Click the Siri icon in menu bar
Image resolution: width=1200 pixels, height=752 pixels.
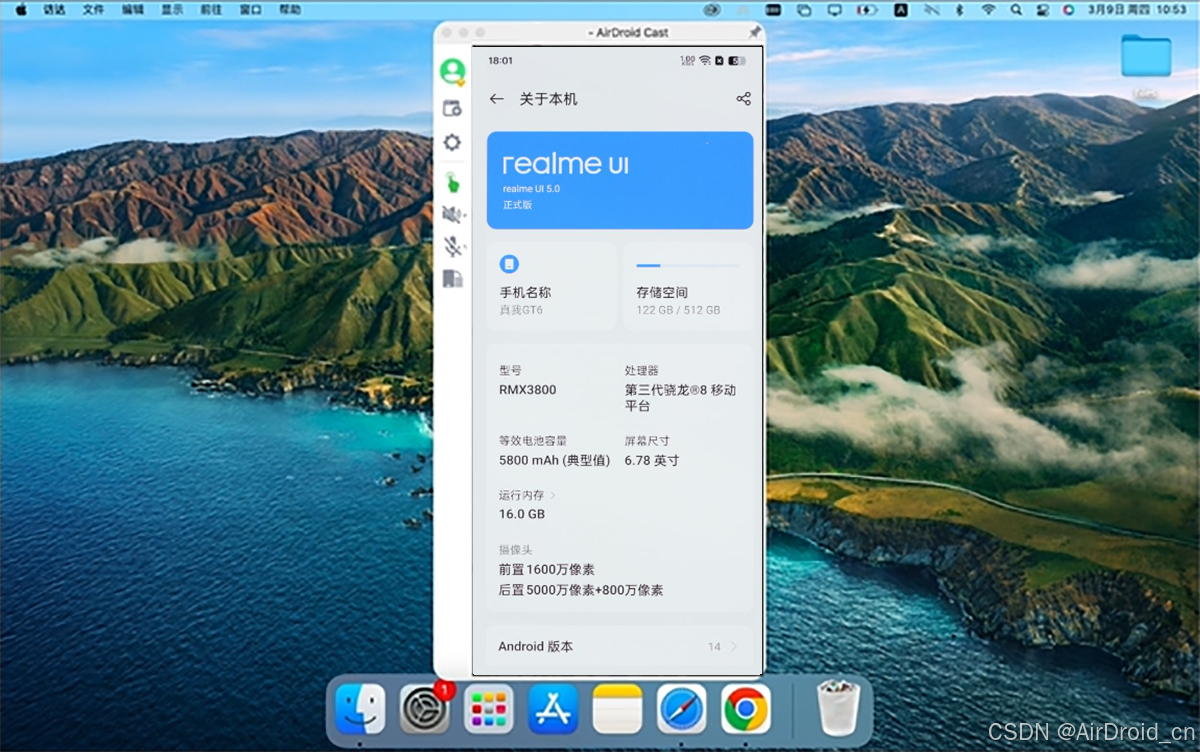click(1068, 9)
